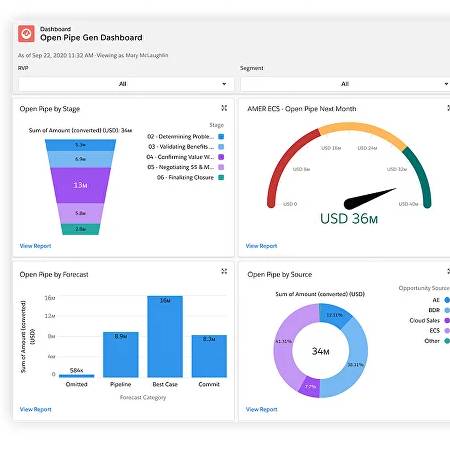View Report under AMER ECS gauge

tap(261, 246)
